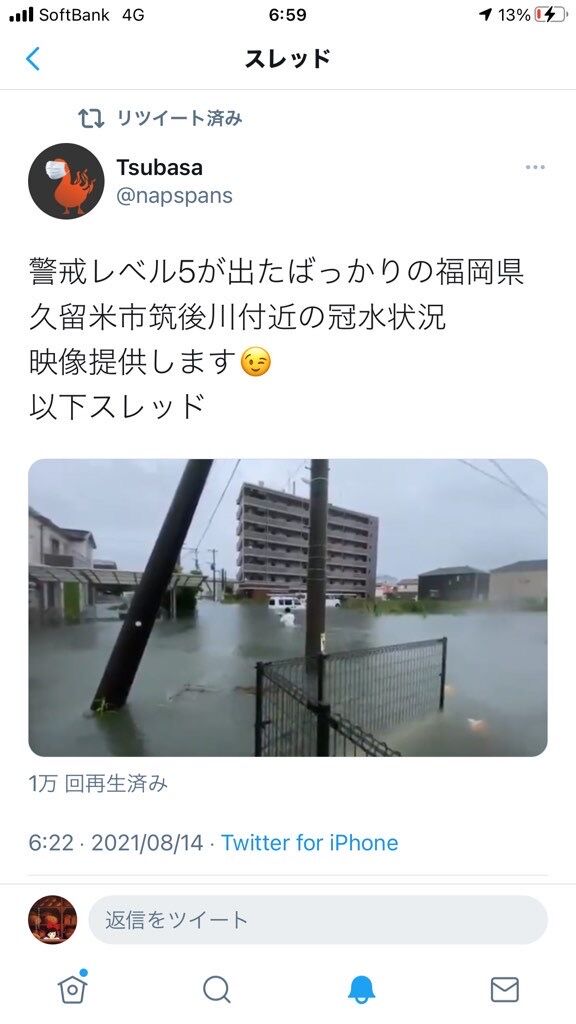Open the @napspans handle

pos(174,195)
